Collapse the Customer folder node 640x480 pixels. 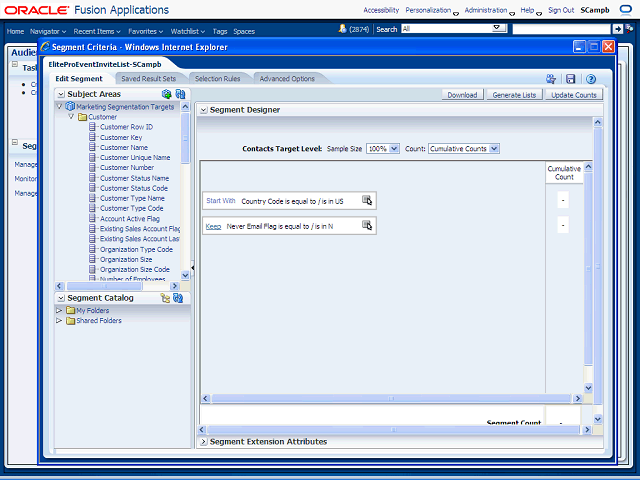(x=71, y=117)
